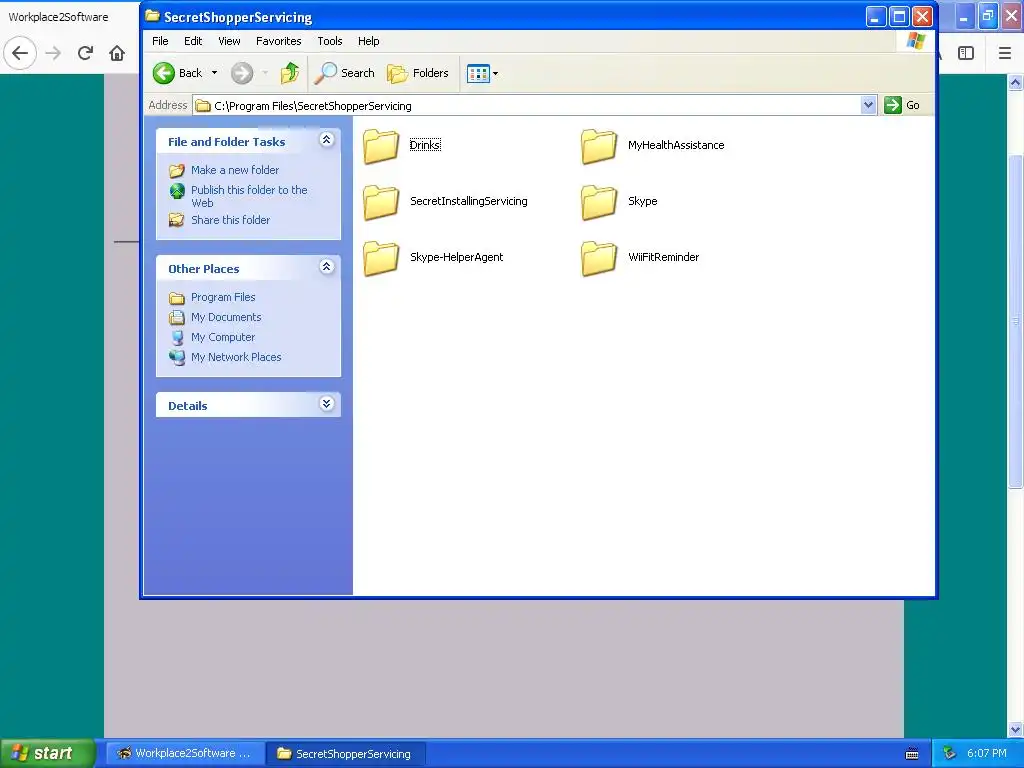This screenshot has height=768, width=1024.
Task: Select the WiiFitReminder folder icon
Action: (x=599, y=258)
